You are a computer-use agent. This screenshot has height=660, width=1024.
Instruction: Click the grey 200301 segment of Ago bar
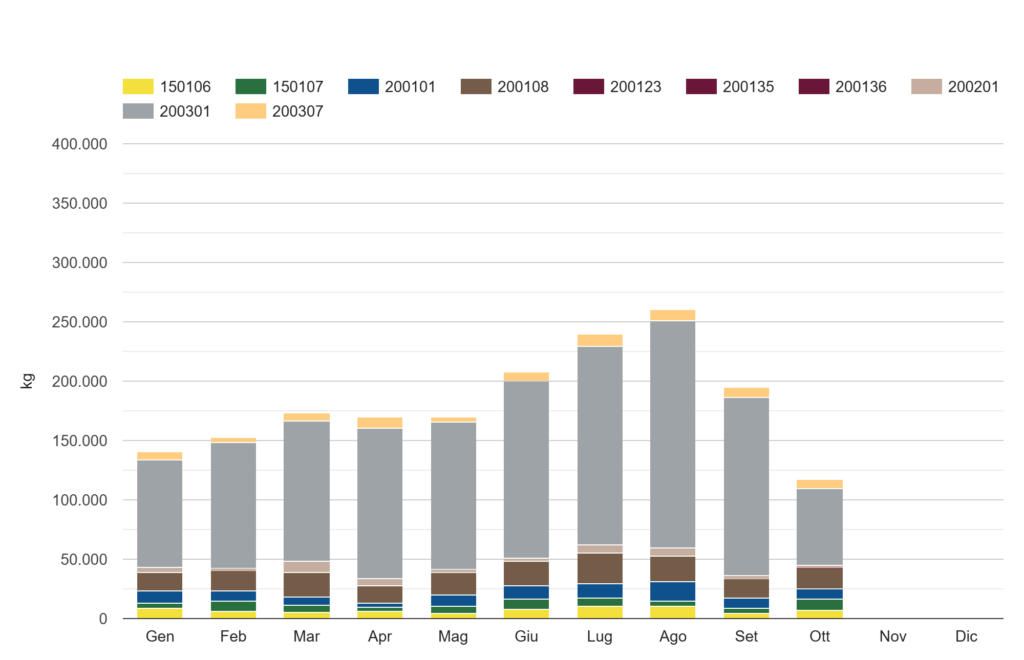673,434
